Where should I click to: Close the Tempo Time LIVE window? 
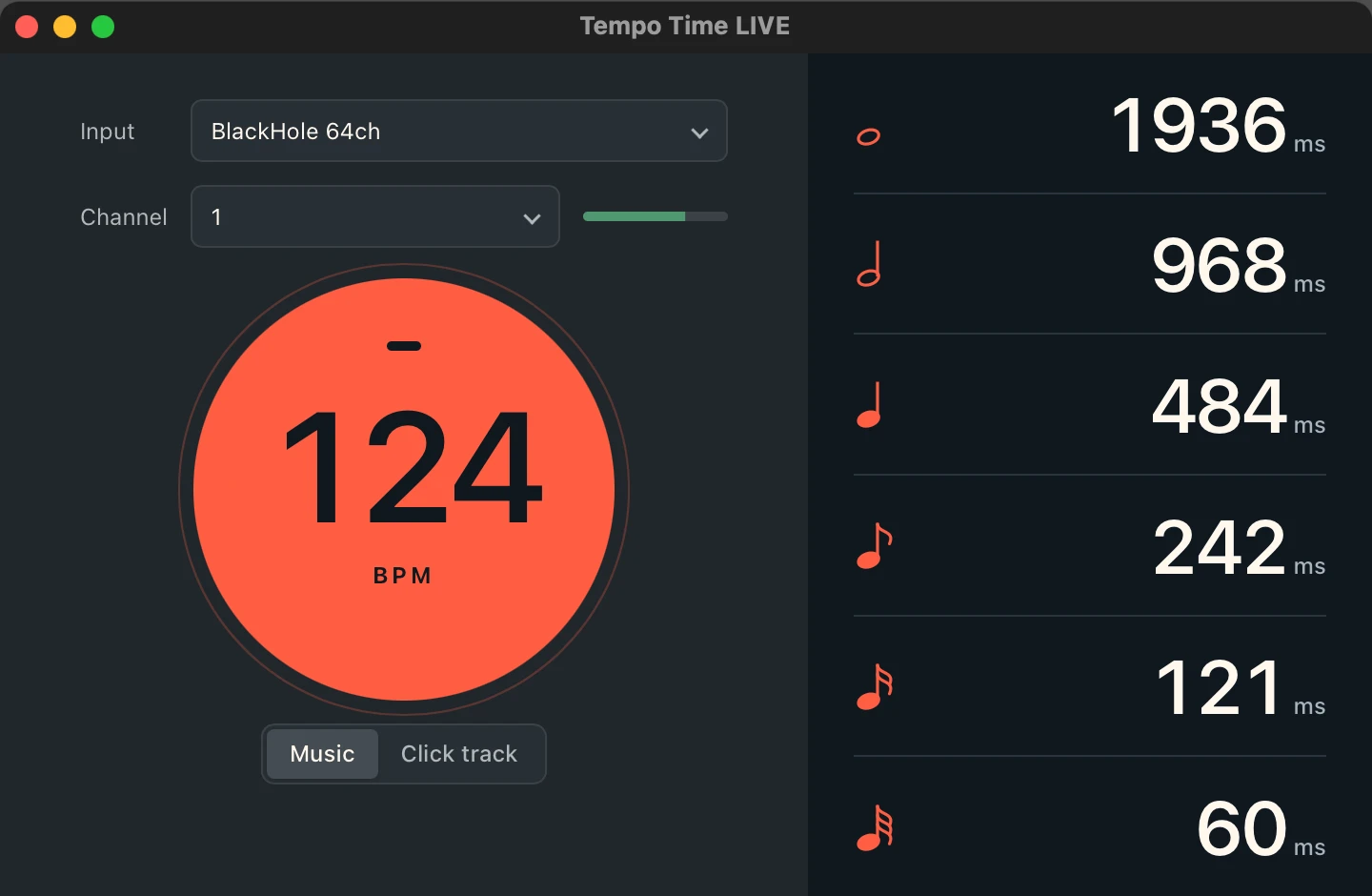27,27
